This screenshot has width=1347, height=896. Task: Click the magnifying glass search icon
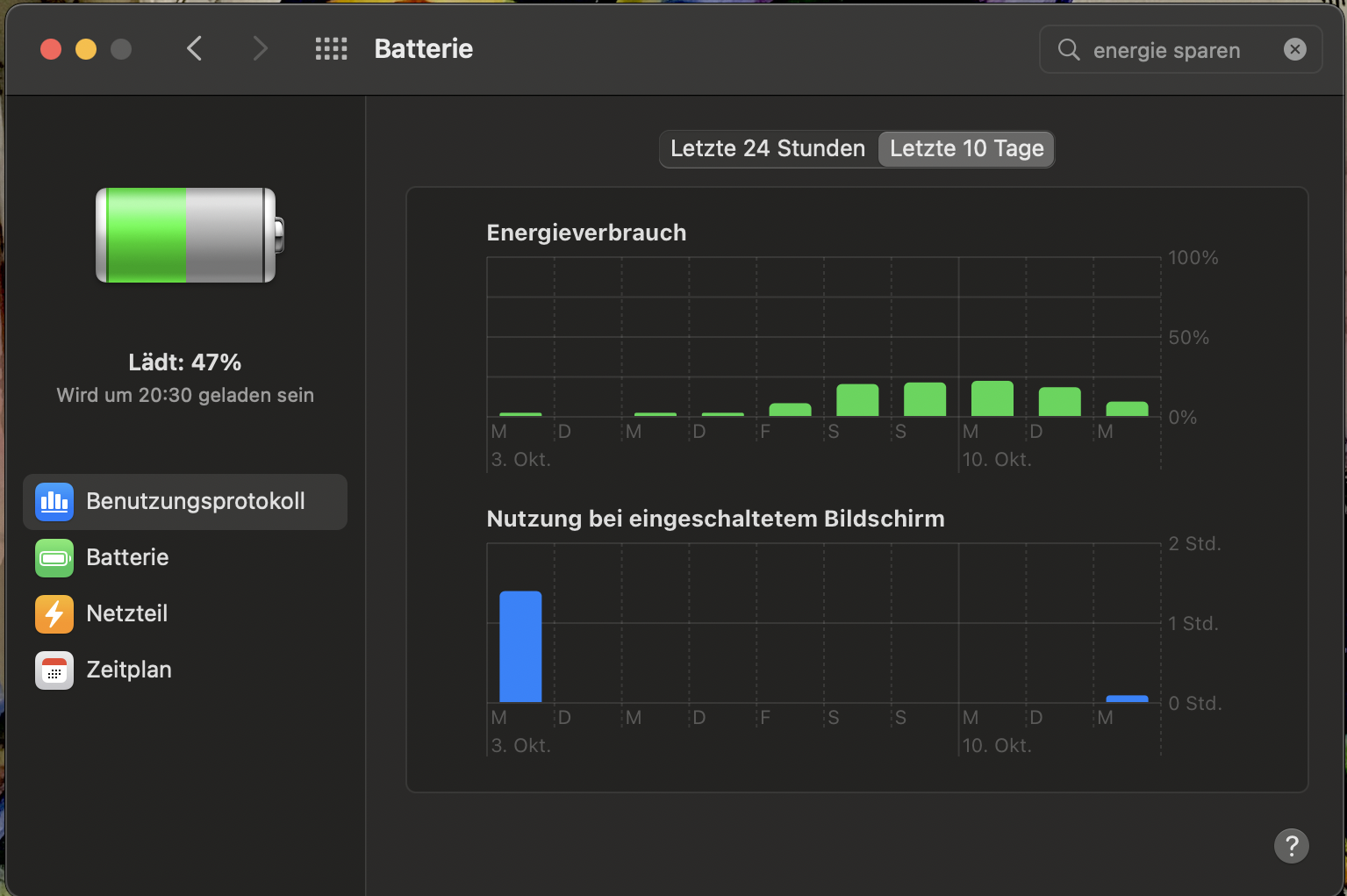(1068, 50)
